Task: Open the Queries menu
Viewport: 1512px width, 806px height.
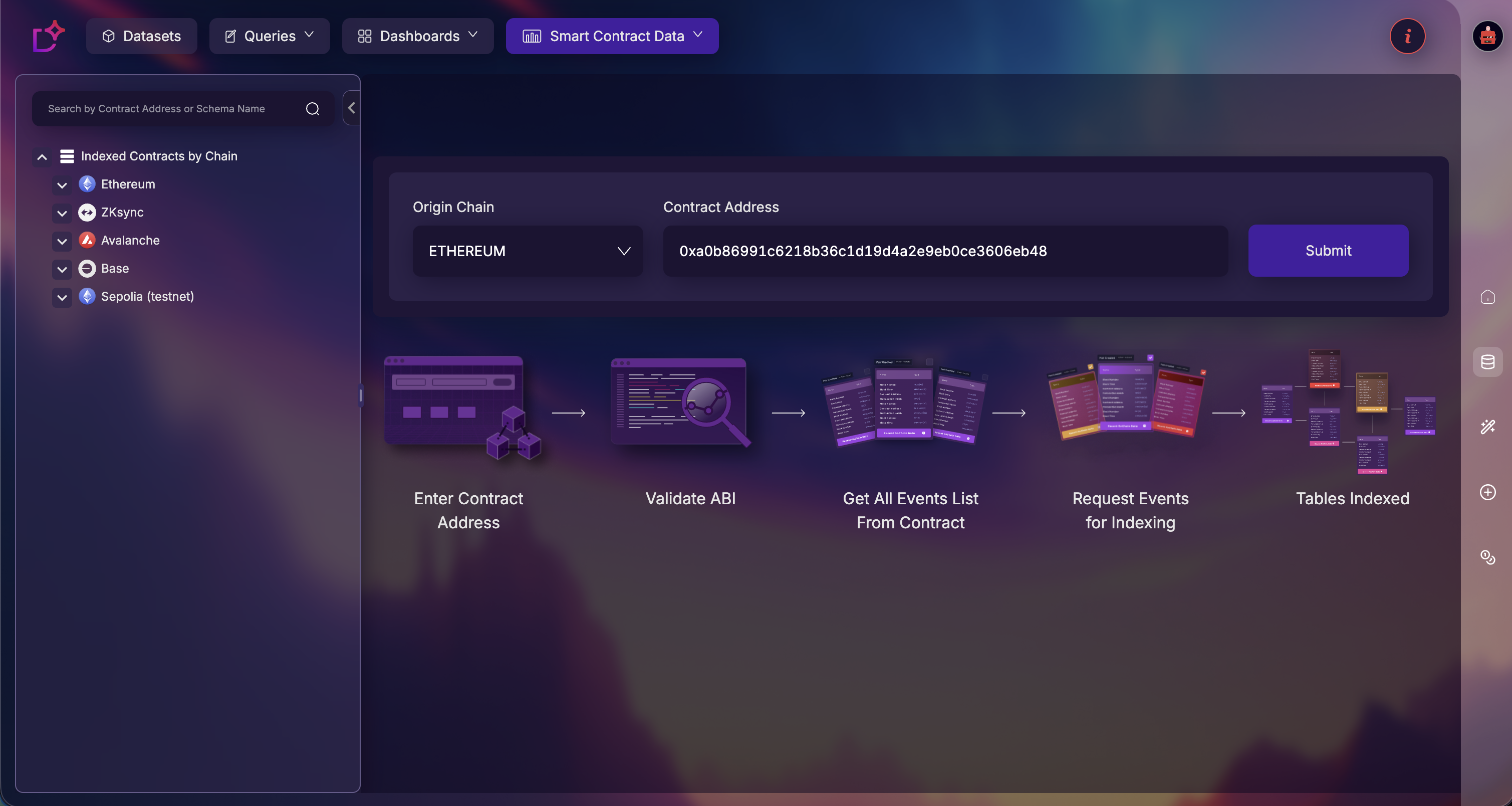Action: click(270, 37)
